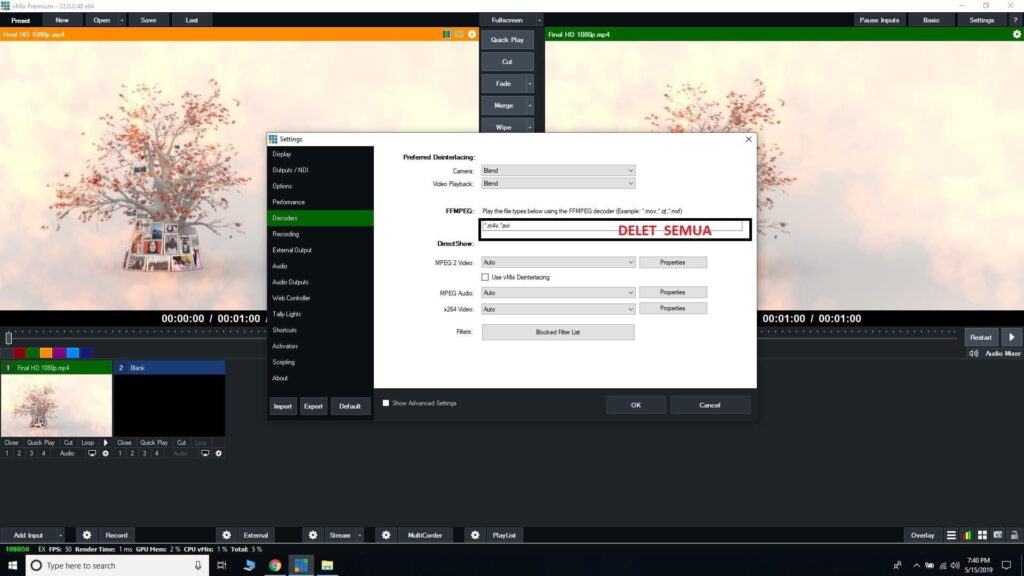Click volume icon in system tray
This screenshot has height=576, width=1024.
pyautogui.click(x=955, y=566)
